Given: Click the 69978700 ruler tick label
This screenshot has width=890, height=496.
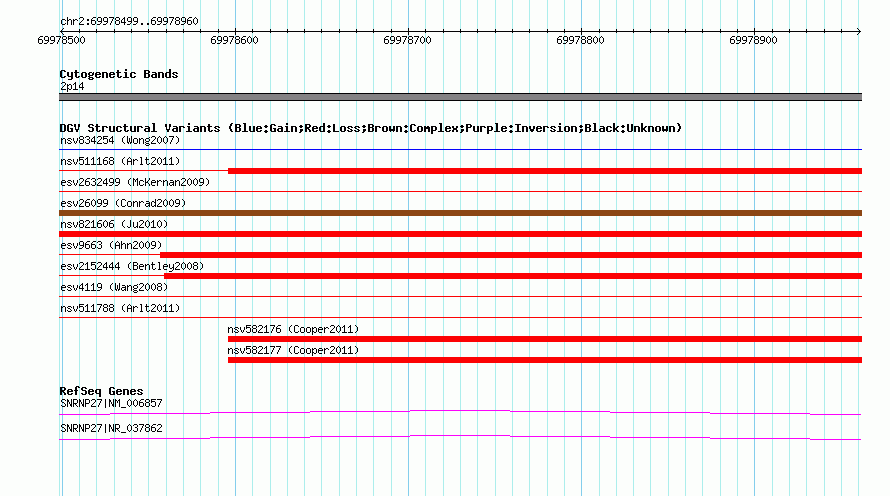Looking at the screenshot, I should (x=408, y=40).
